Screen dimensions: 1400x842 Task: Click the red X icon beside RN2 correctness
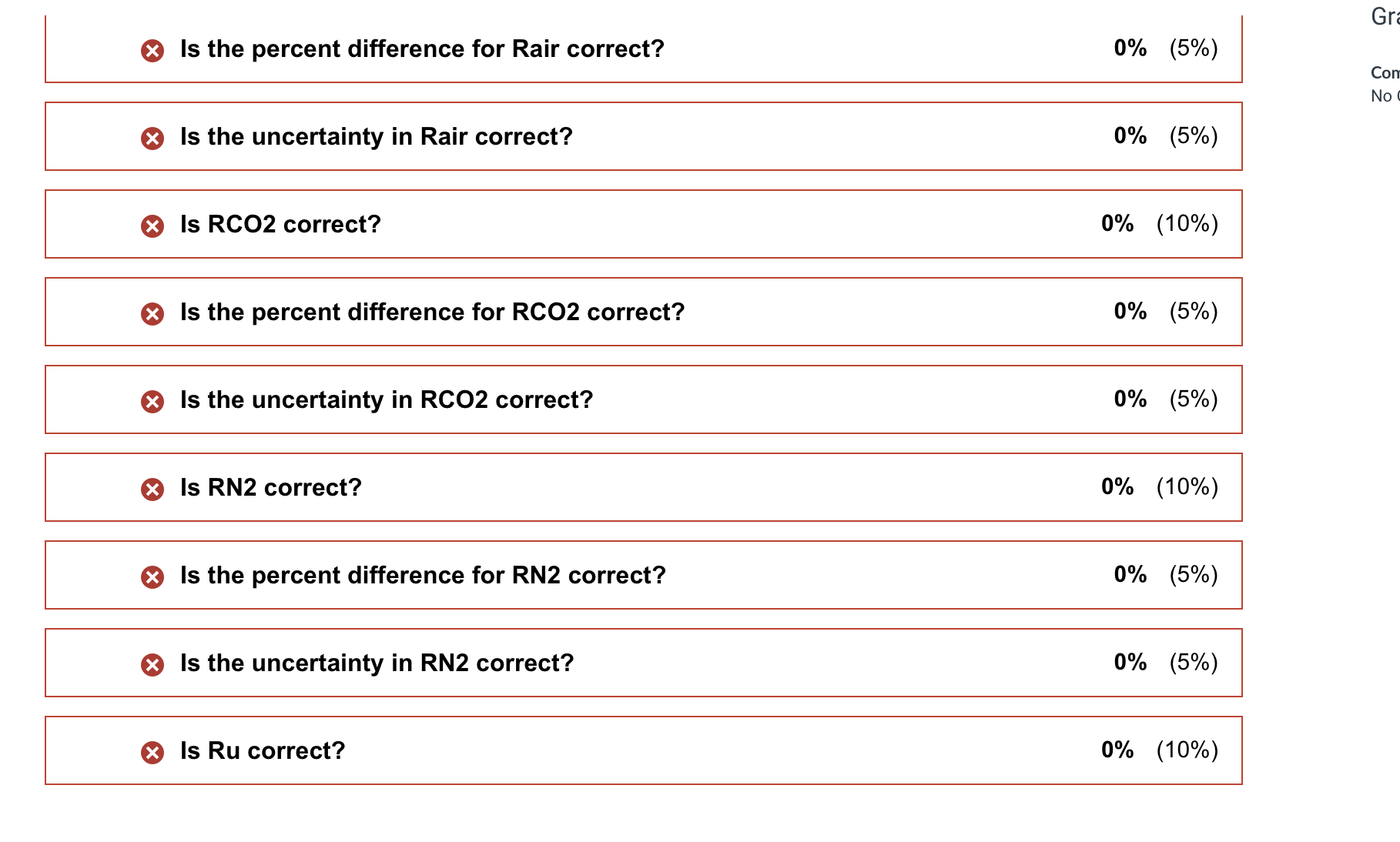[152, 487]
